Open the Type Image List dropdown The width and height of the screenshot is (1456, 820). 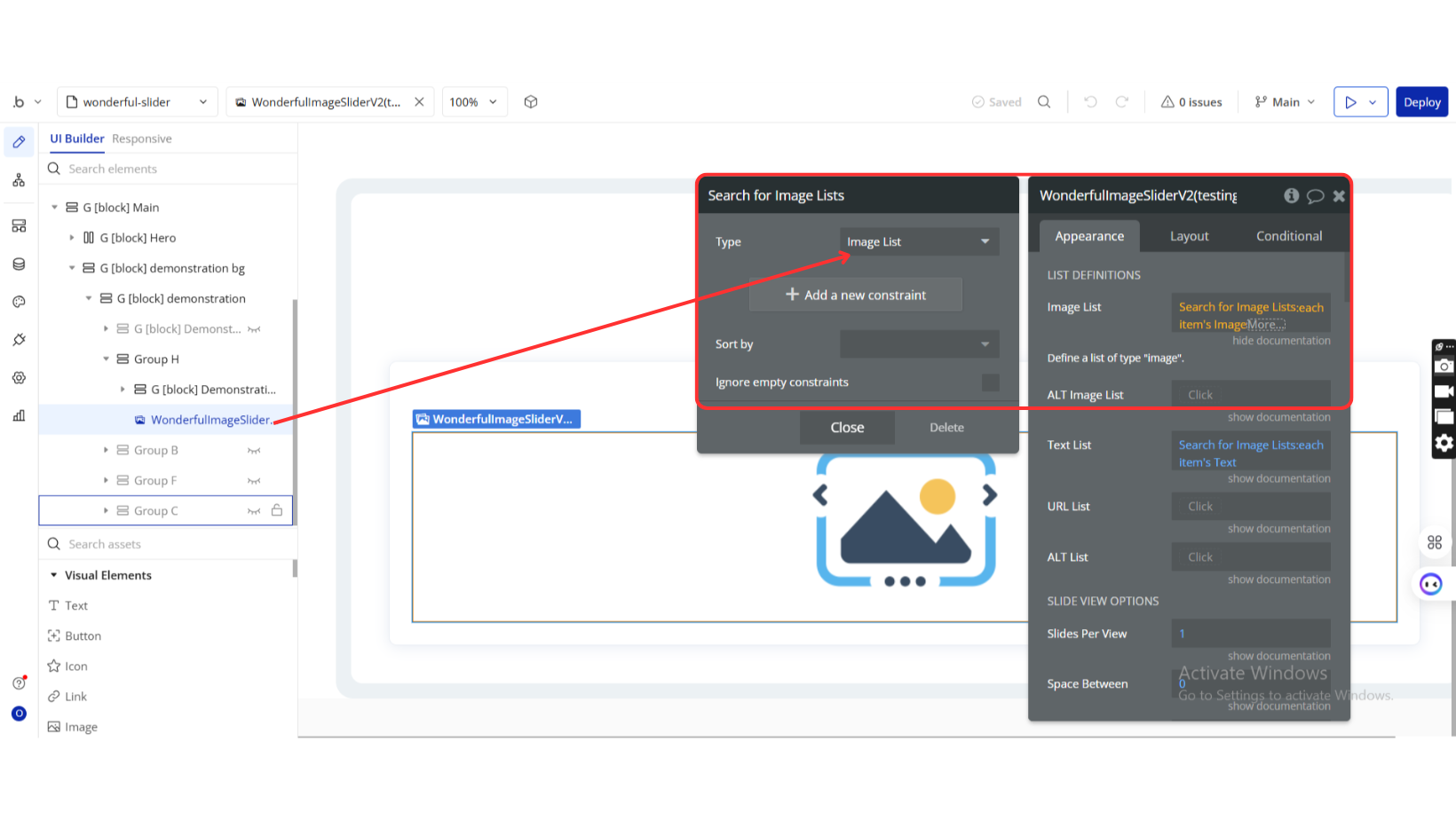pyautogui.click(x=920, y=241)
